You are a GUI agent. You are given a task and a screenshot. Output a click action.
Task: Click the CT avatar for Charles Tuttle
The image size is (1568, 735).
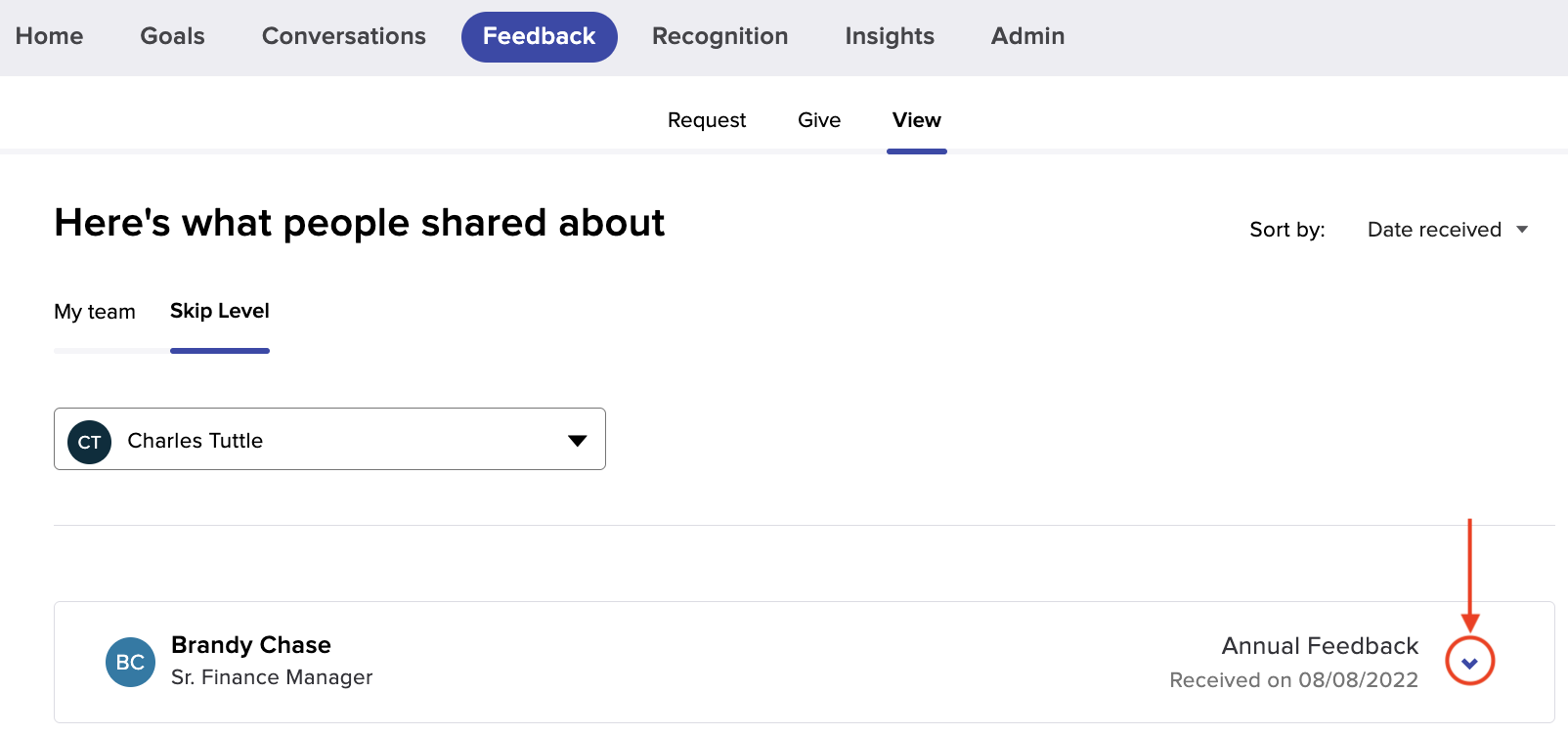coord(89,442)
